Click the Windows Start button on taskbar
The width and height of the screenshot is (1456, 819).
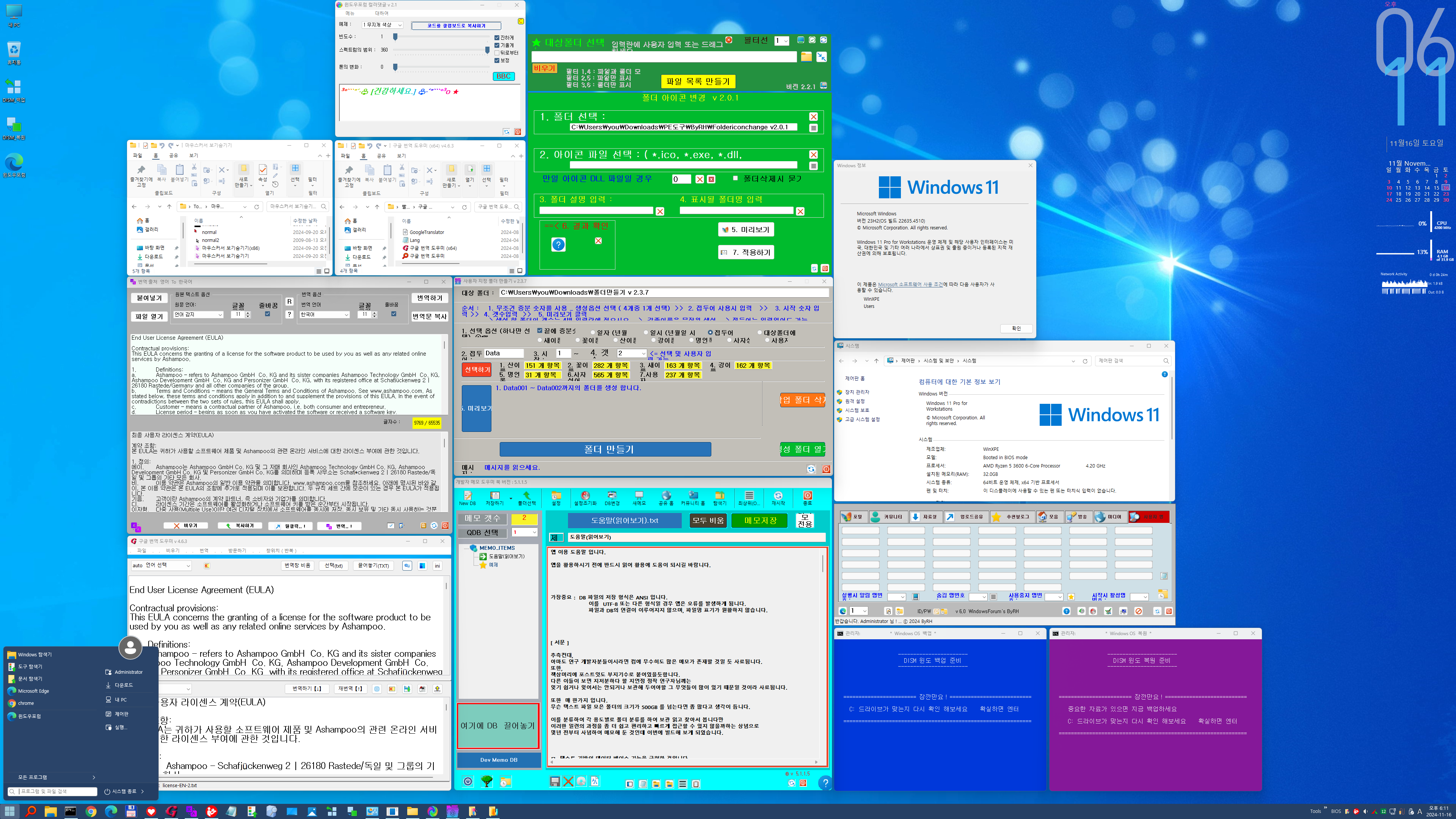(x=9, y=811)
